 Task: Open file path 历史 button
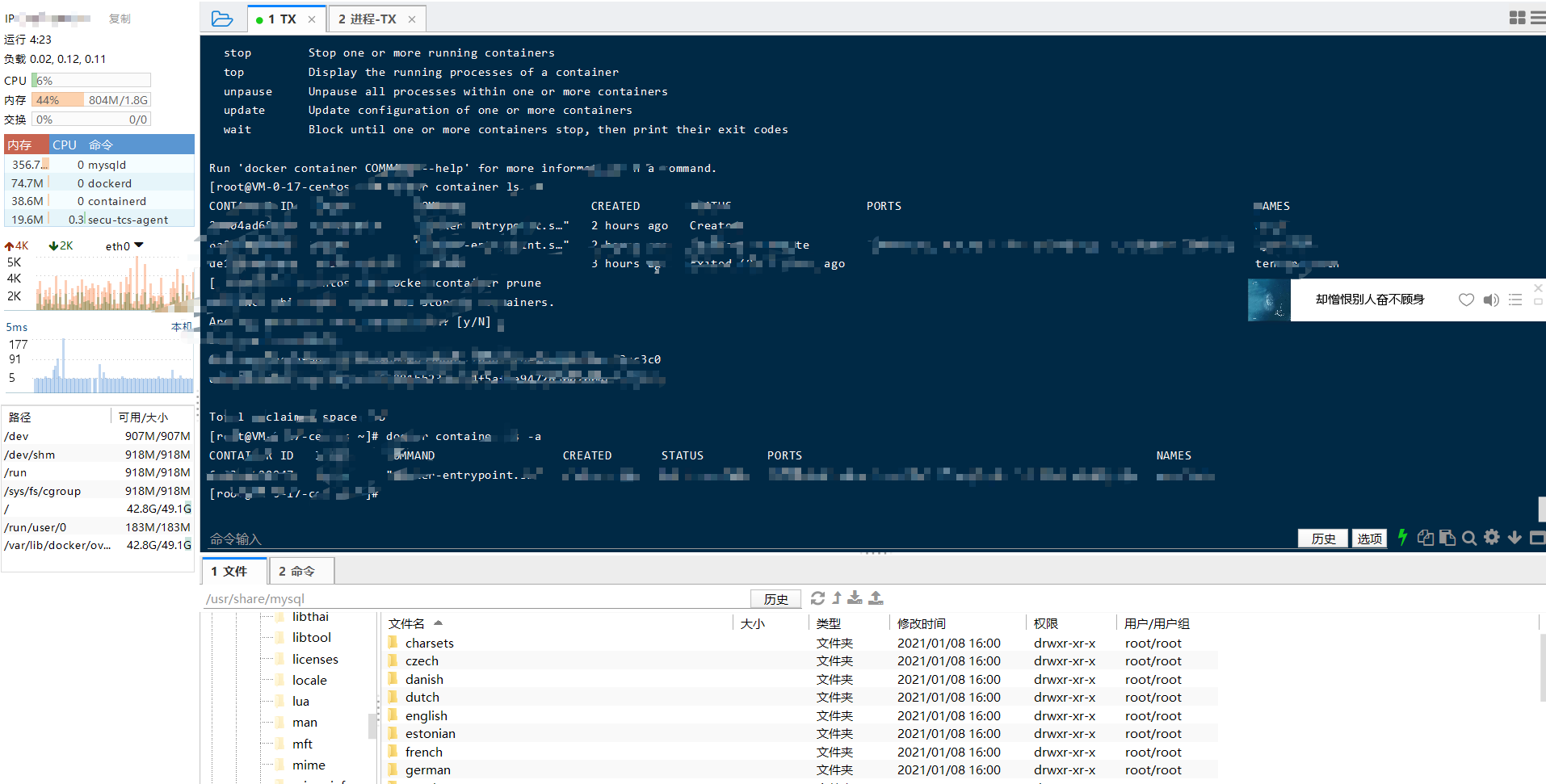pos(775,599)
